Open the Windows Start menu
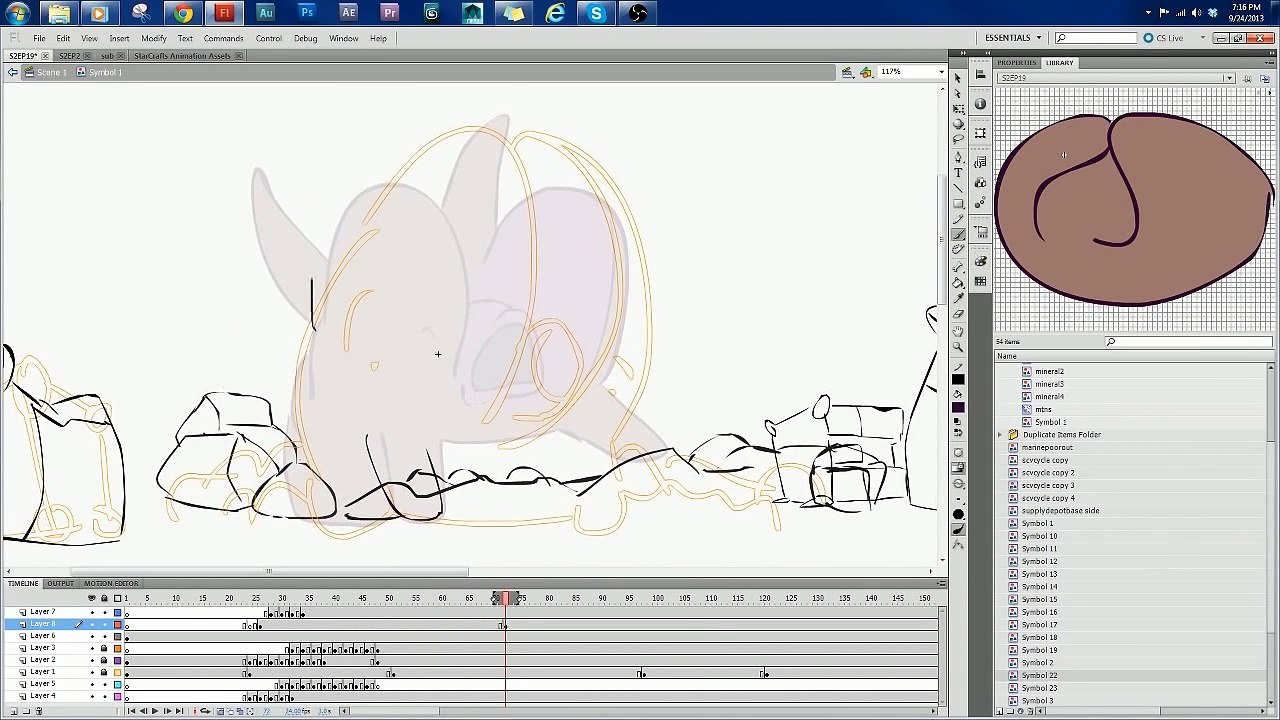Viewport: 1280px width, 720px height. [18, 13]
